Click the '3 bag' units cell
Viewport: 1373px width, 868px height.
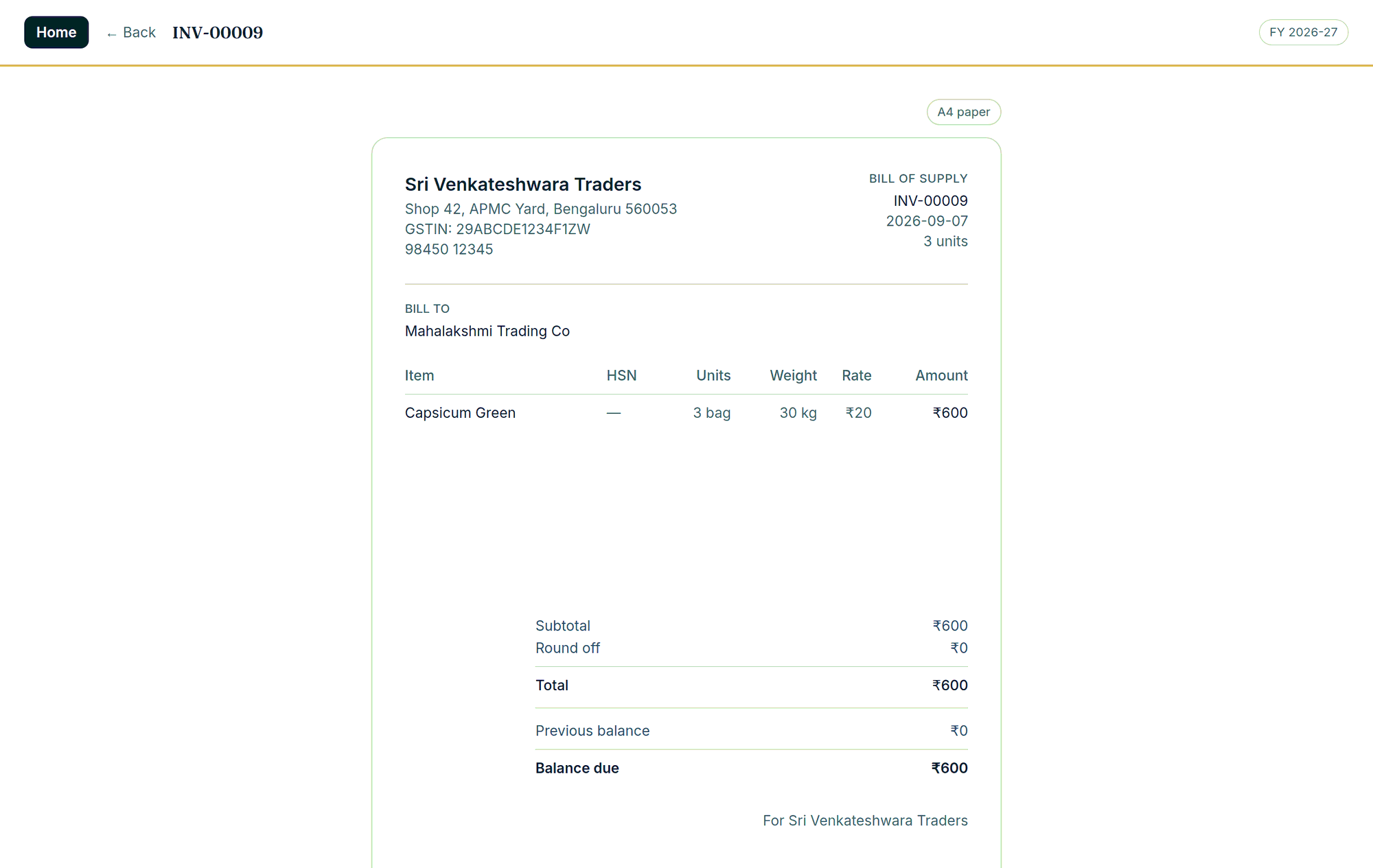[712, 413]
